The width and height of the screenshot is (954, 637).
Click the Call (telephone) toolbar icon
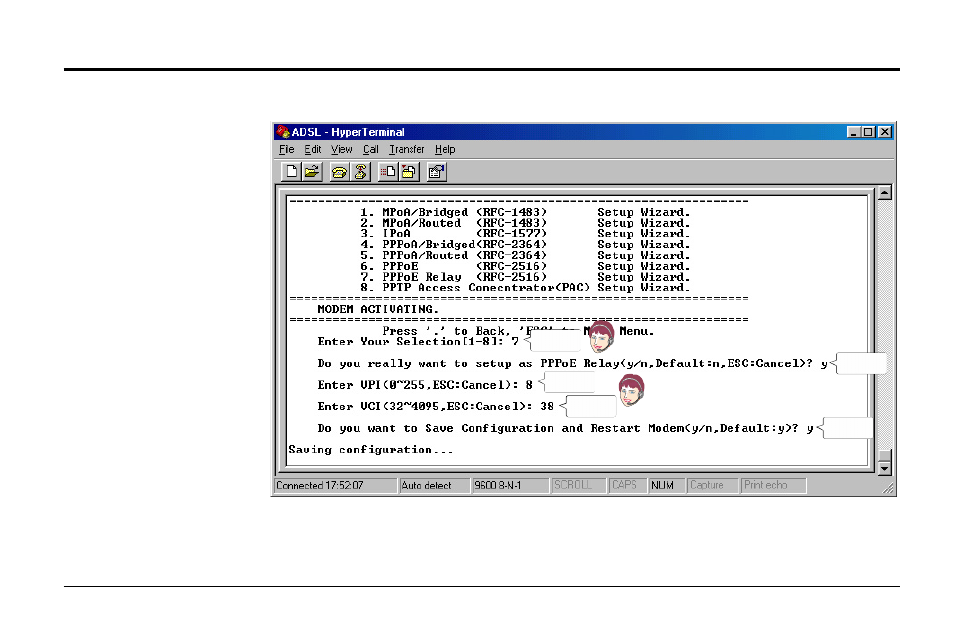point(339,172)
